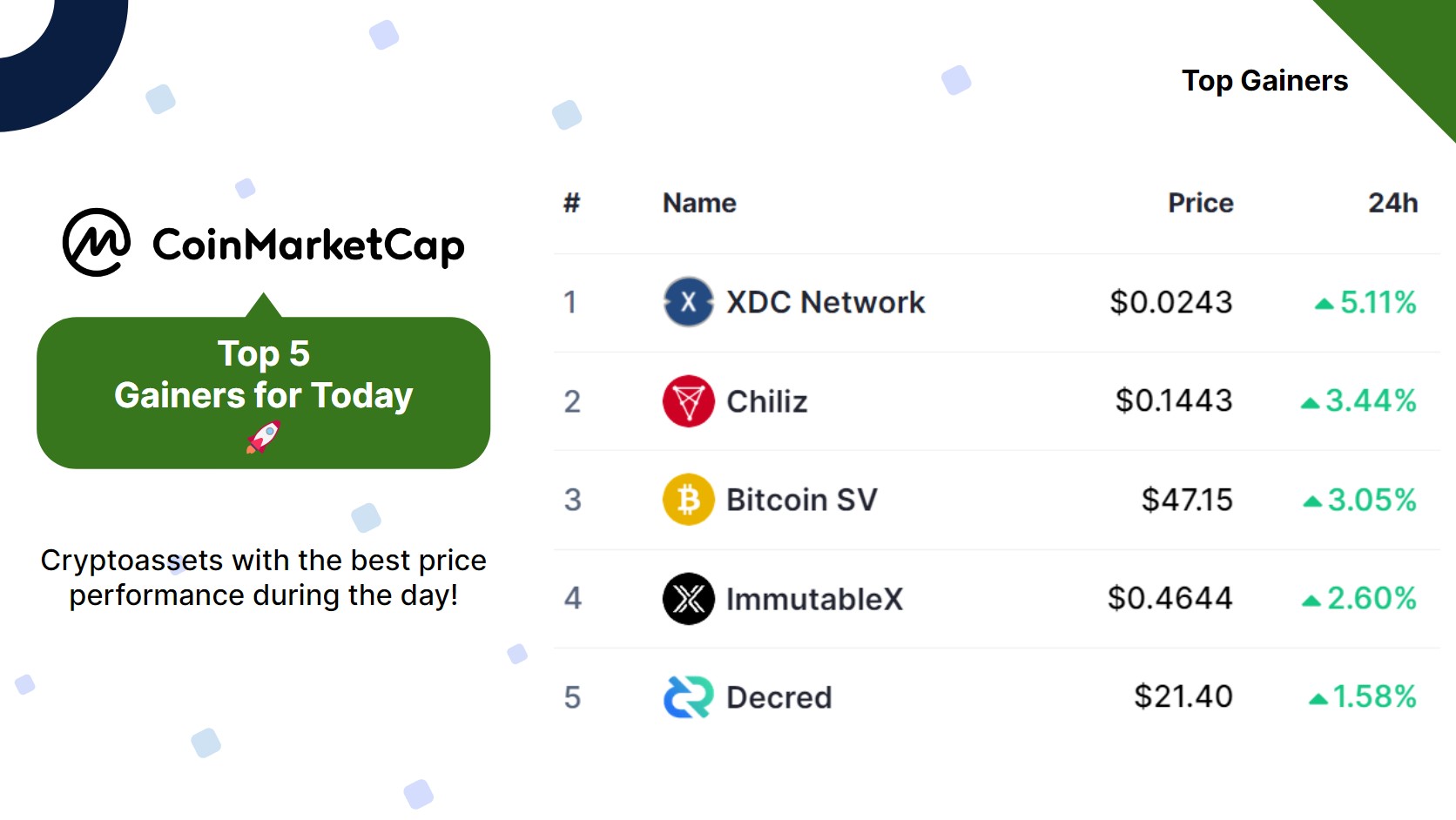The image size is (1456, 820).
Task: Open the Chiliz name link
Action: [x=767, y=401]
